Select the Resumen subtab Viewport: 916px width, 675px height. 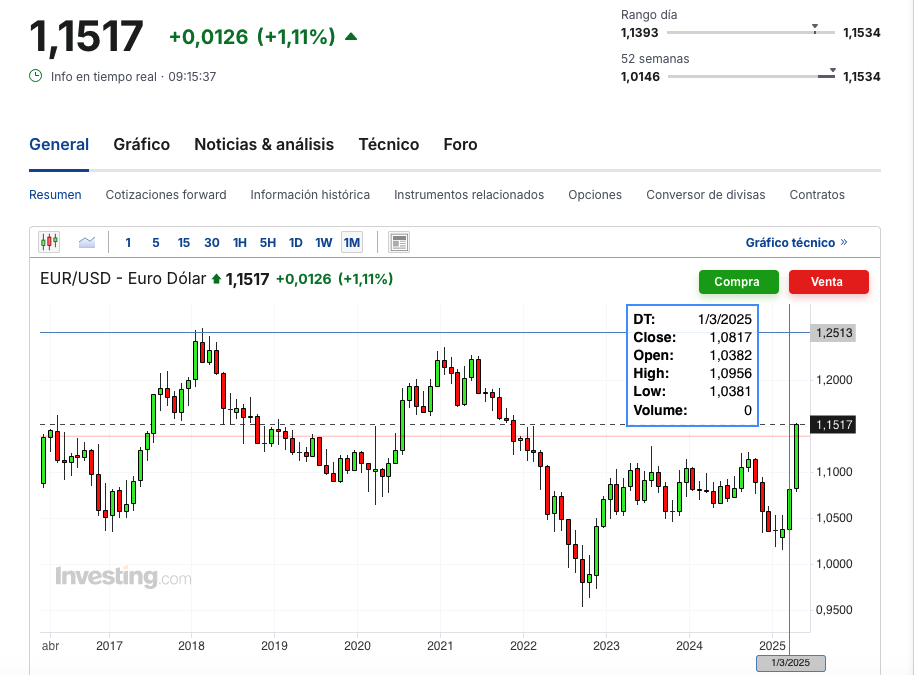point(55,195)
